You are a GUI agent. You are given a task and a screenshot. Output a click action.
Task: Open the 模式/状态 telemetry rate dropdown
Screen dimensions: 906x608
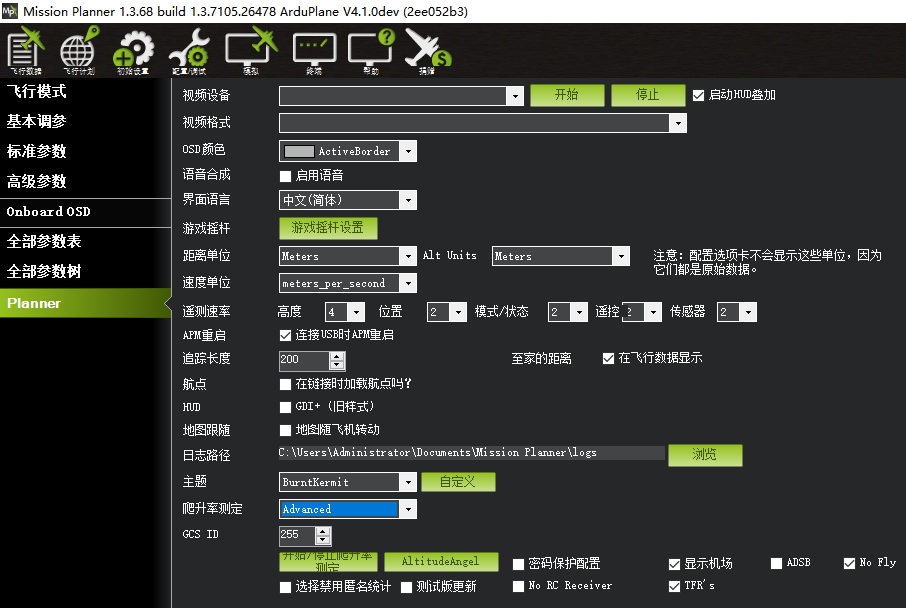pos(579,312)
